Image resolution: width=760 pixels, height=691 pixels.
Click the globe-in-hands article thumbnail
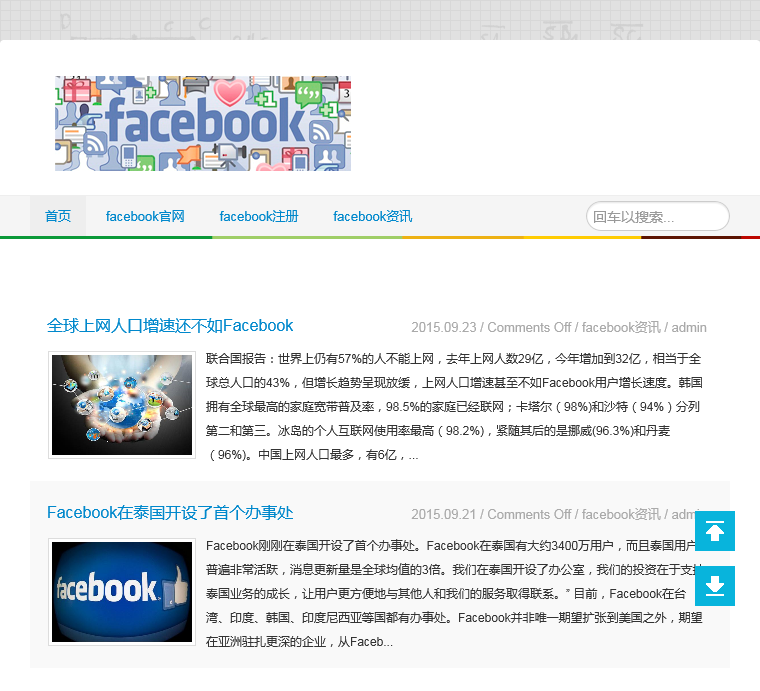(122, 405)
